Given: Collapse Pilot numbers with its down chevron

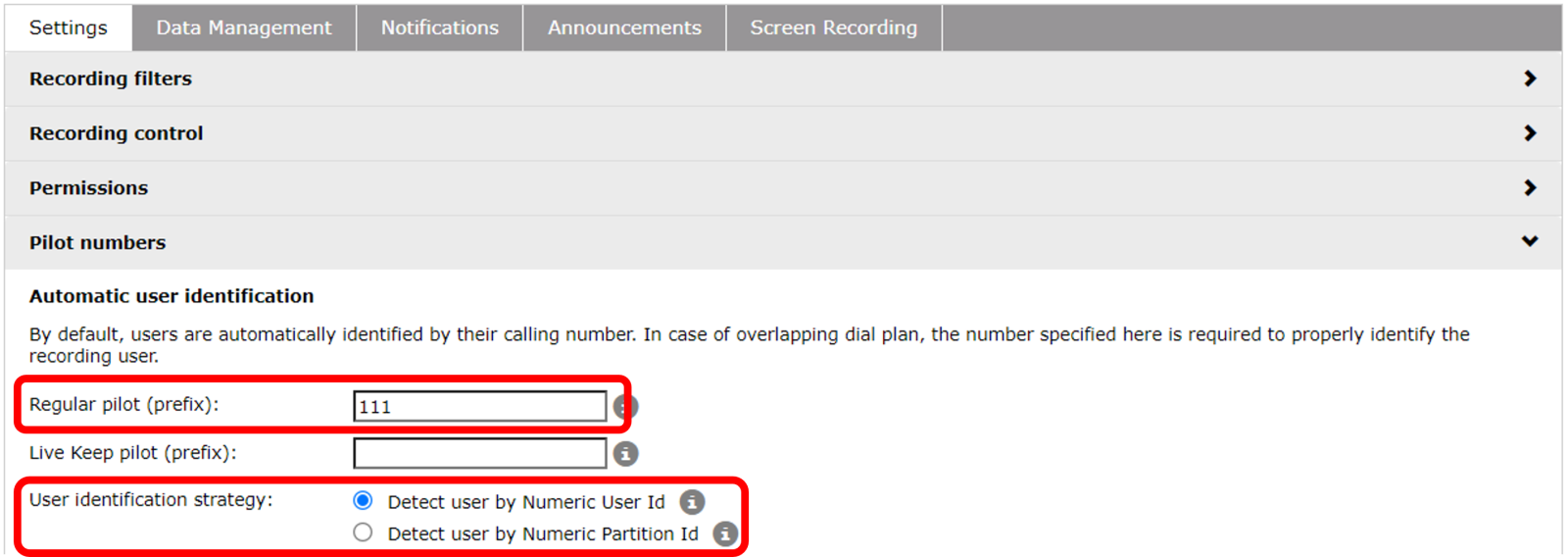Looking at the screenshot, I should [x=1530, y=241].
